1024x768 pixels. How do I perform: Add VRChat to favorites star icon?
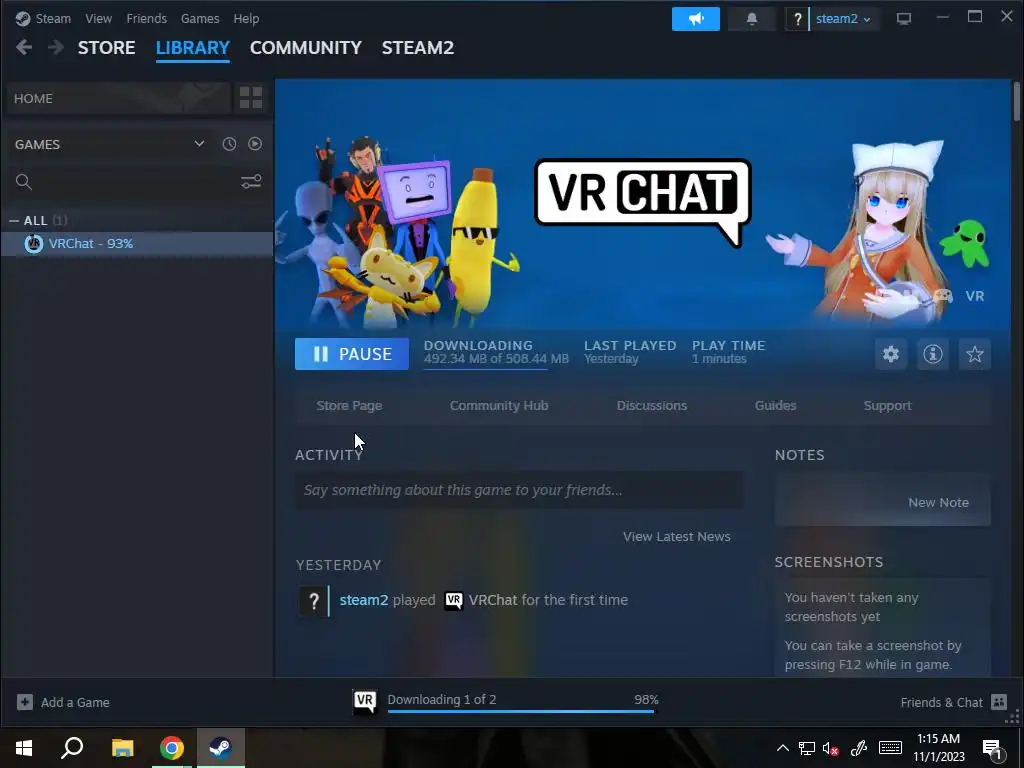coord(974,354)
